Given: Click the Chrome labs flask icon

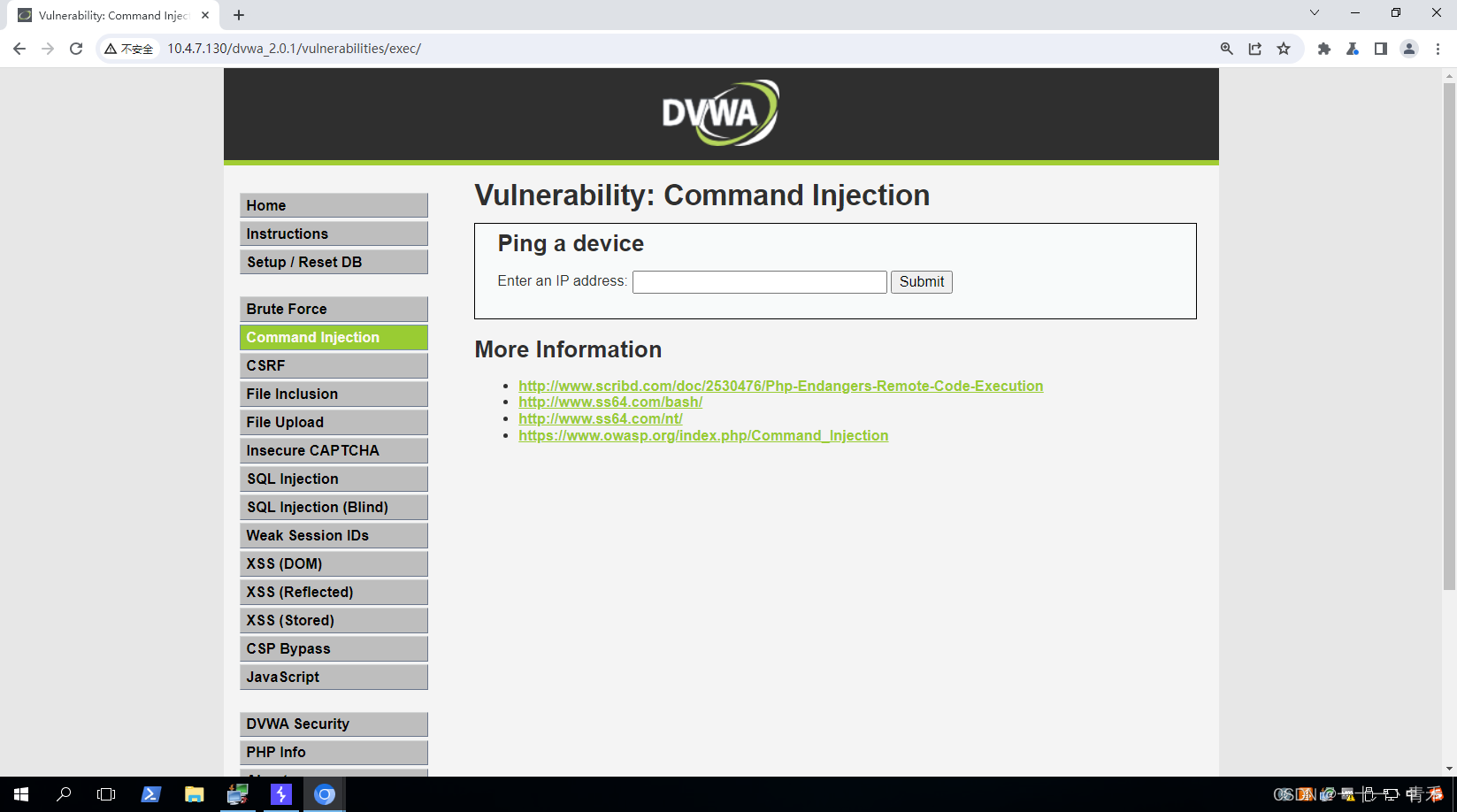Looking at the screenshot, I should pyautogui.click(x=1353, y=49).
